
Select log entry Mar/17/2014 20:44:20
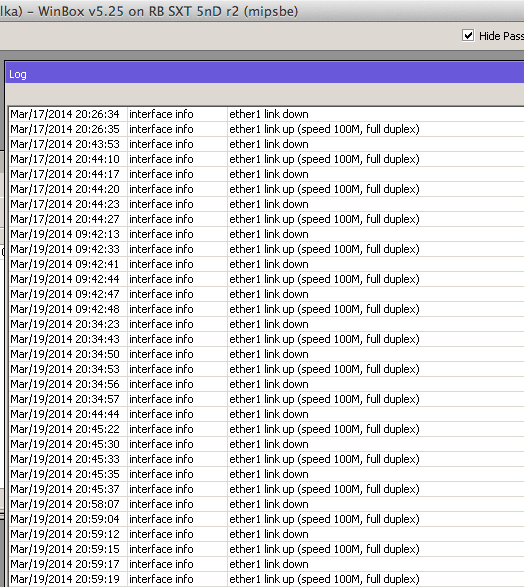click(266, 189)
